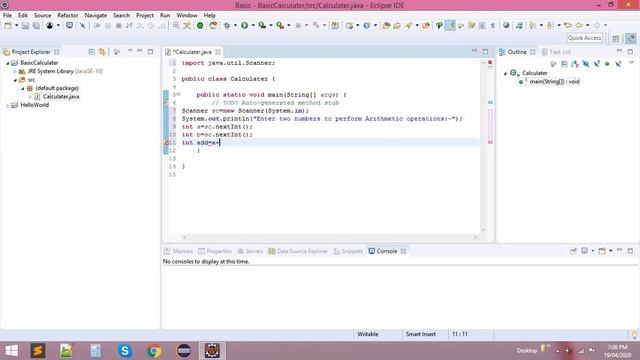Collapse the BasicCalculater project node
The width and height of the screenshot is (640, 360).
point(7,63)
